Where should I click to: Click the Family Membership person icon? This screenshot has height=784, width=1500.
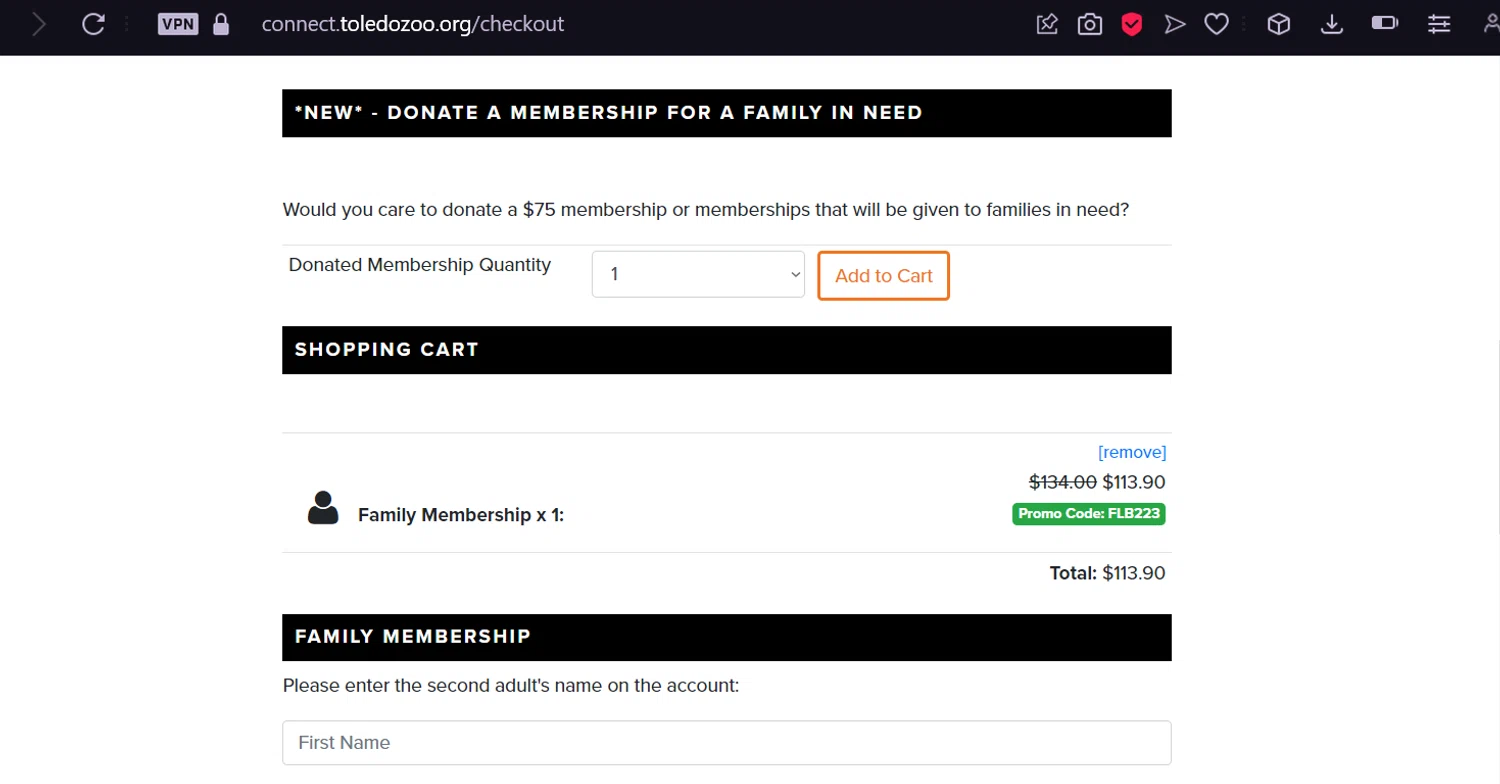[323, 508]
